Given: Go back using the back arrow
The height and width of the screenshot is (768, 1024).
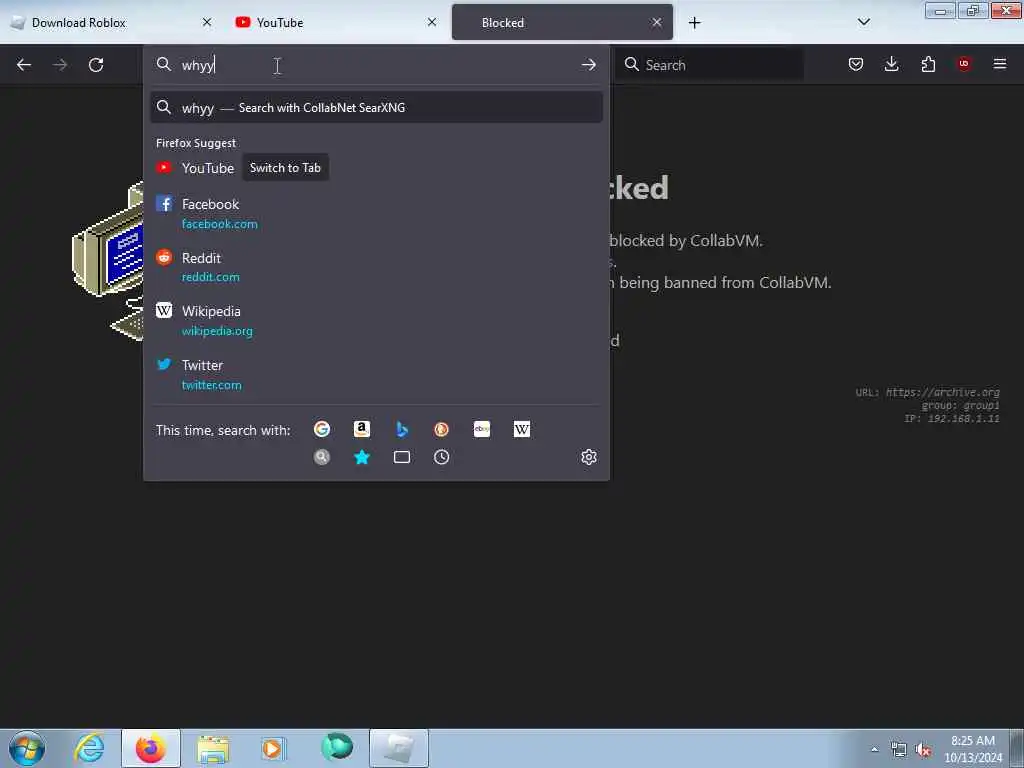Looking at the screenshot, I should click(x=24, y=65).
